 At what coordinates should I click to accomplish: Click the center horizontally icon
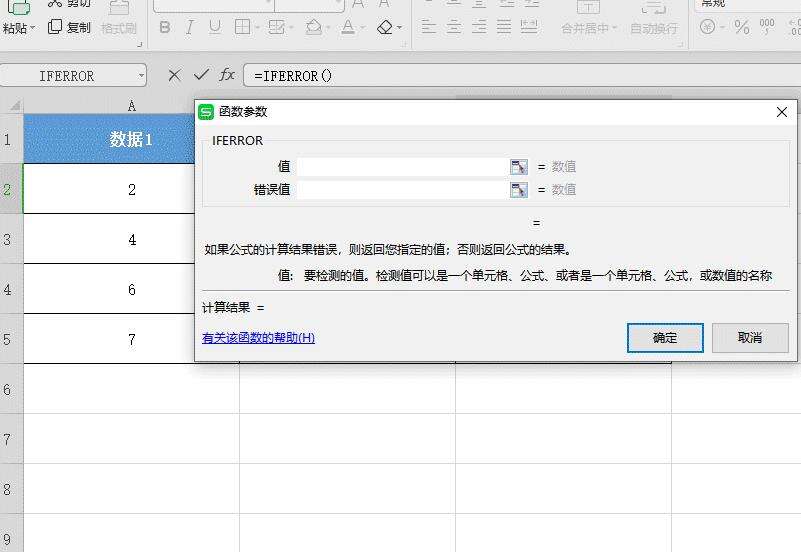[454, 27]
